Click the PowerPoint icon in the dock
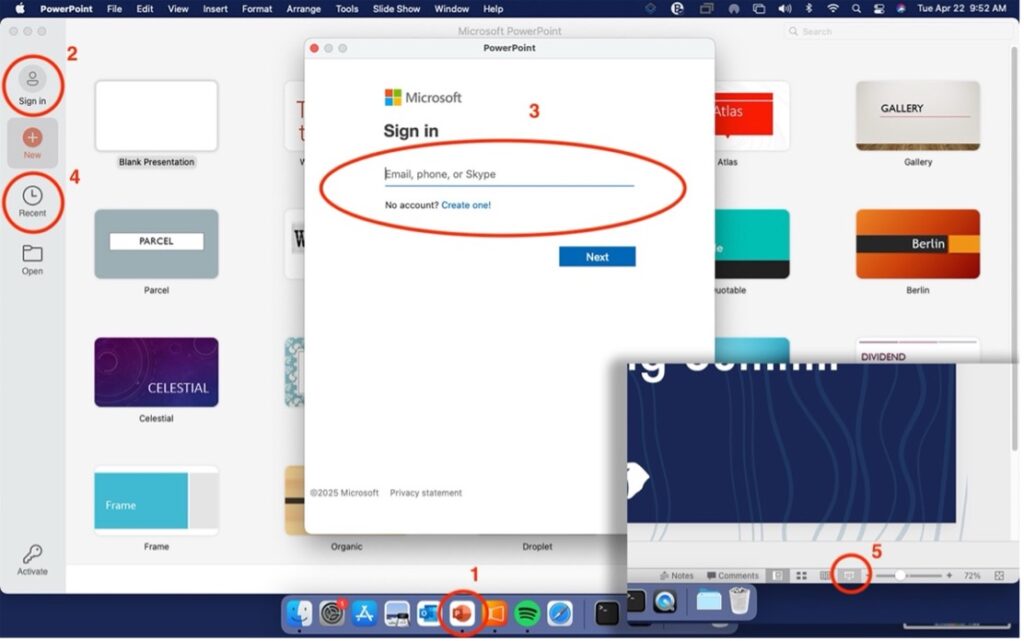Image resolution: width=1024 pixels, height=641 pixels. coord(462,614)
